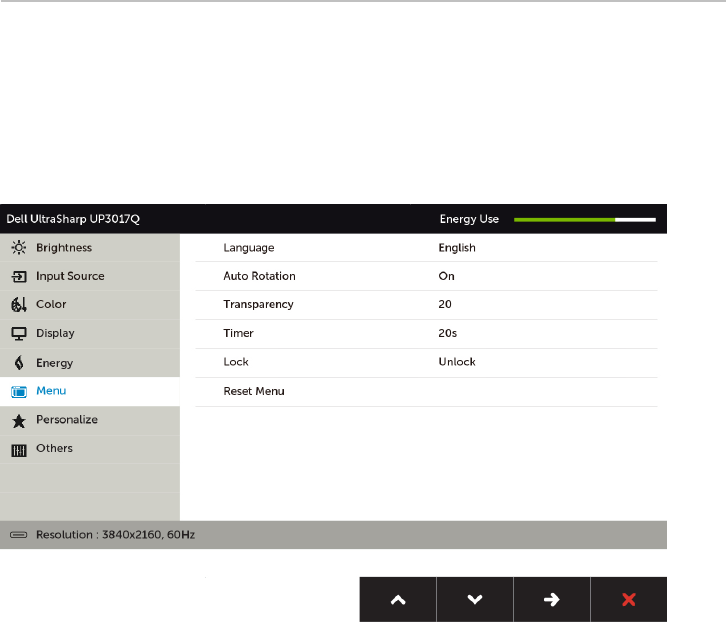Click the English language value
Image resolution: width=726 pixels, height=622 pixels.
[x=457, y=248]
